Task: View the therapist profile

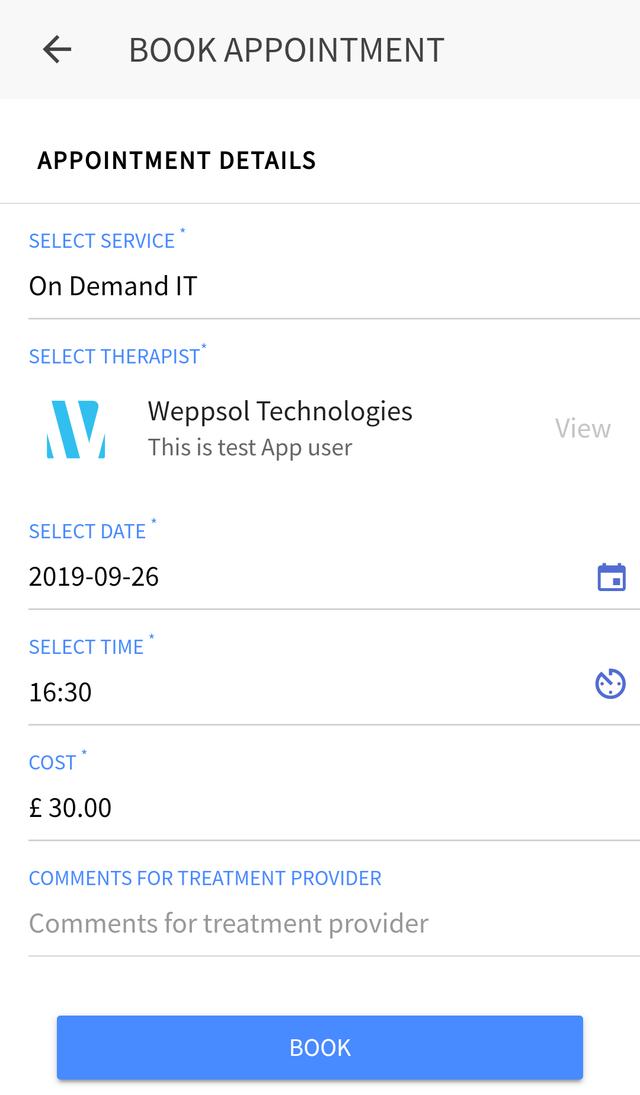Action: pyautogui.click(x=583, y=428)
